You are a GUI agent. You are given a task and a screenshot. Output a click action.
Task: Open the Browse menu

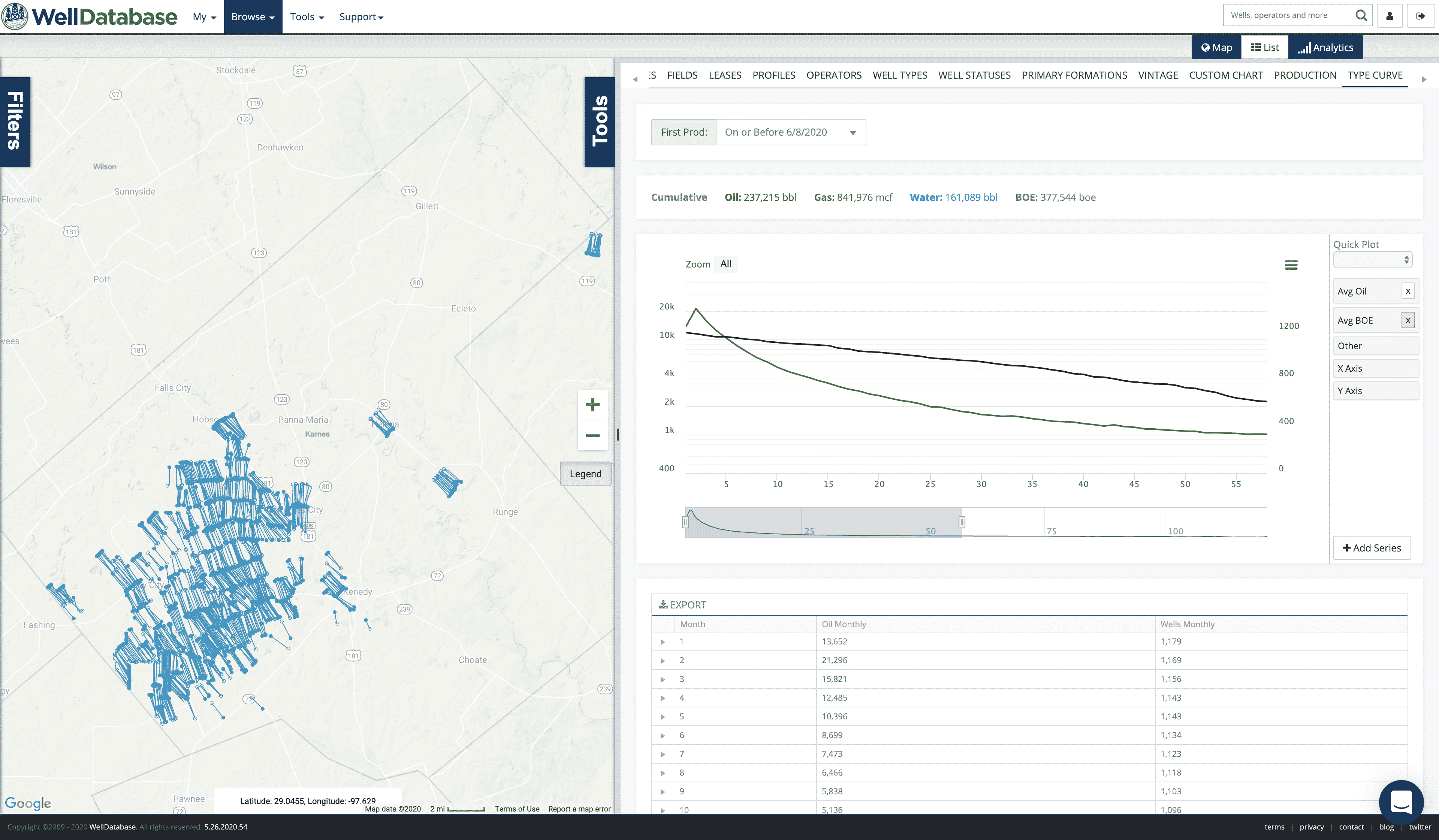point(253,16)
